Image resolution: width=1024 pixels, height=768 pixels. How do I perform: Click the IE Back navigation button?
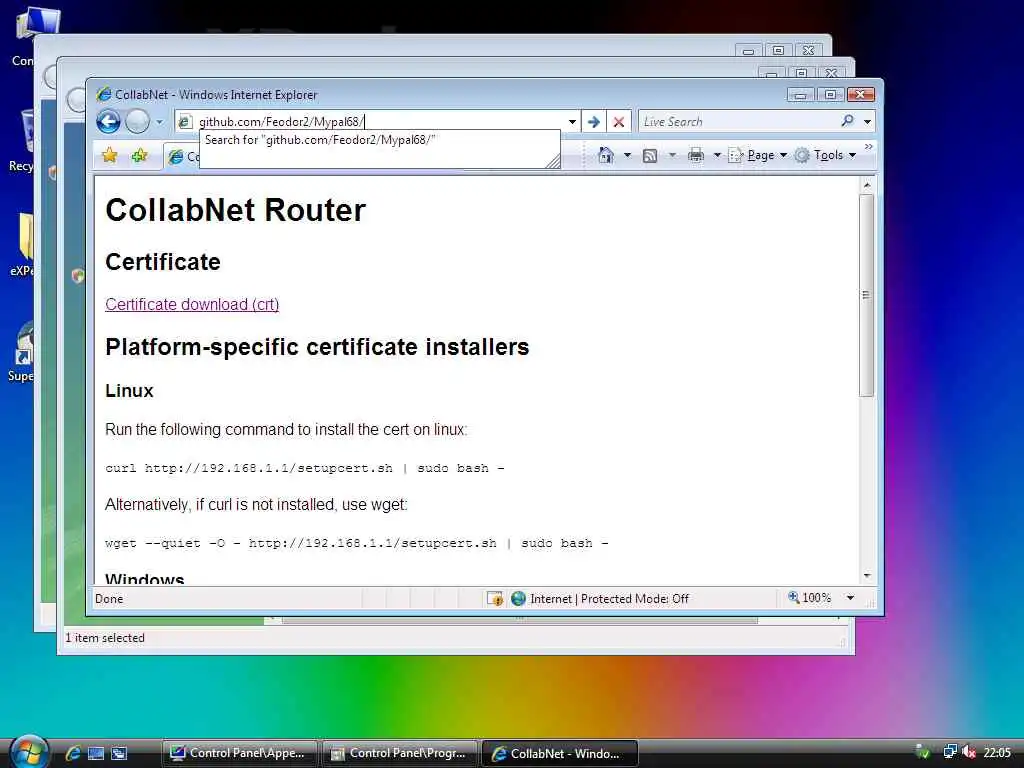[x=108, y=121]
